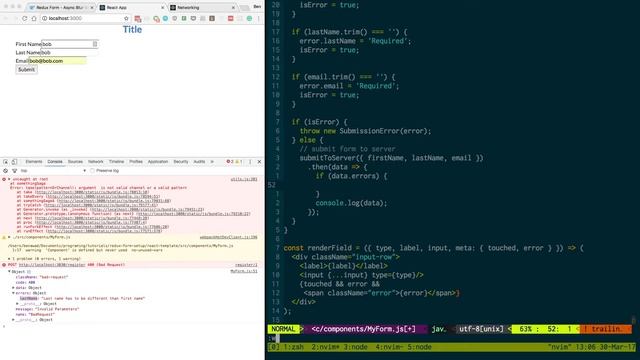
Task: Select the DevTools inspect element icon
Action: point(6,162)
